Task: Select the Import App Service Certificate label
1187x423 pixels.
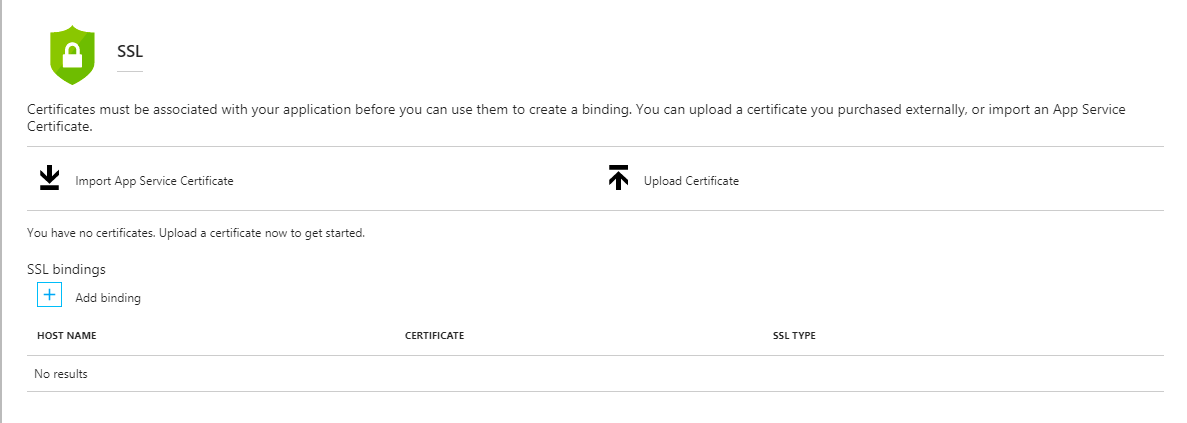Action: click(154, 181)
